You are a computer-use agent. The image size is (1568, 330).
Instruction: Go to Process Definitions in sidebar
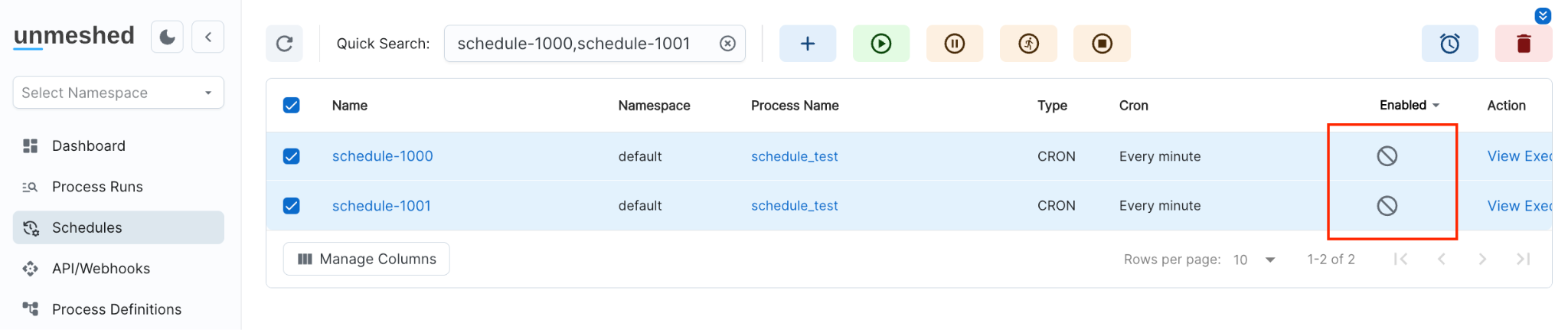(116, 309)
